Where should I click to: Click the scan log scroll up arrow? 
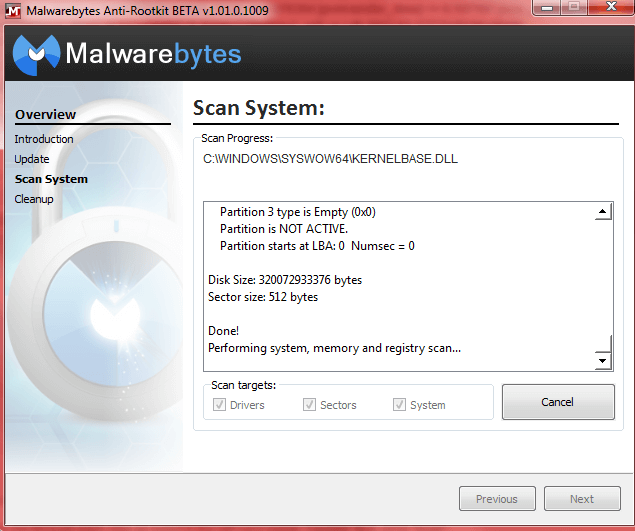click(603, 211)
